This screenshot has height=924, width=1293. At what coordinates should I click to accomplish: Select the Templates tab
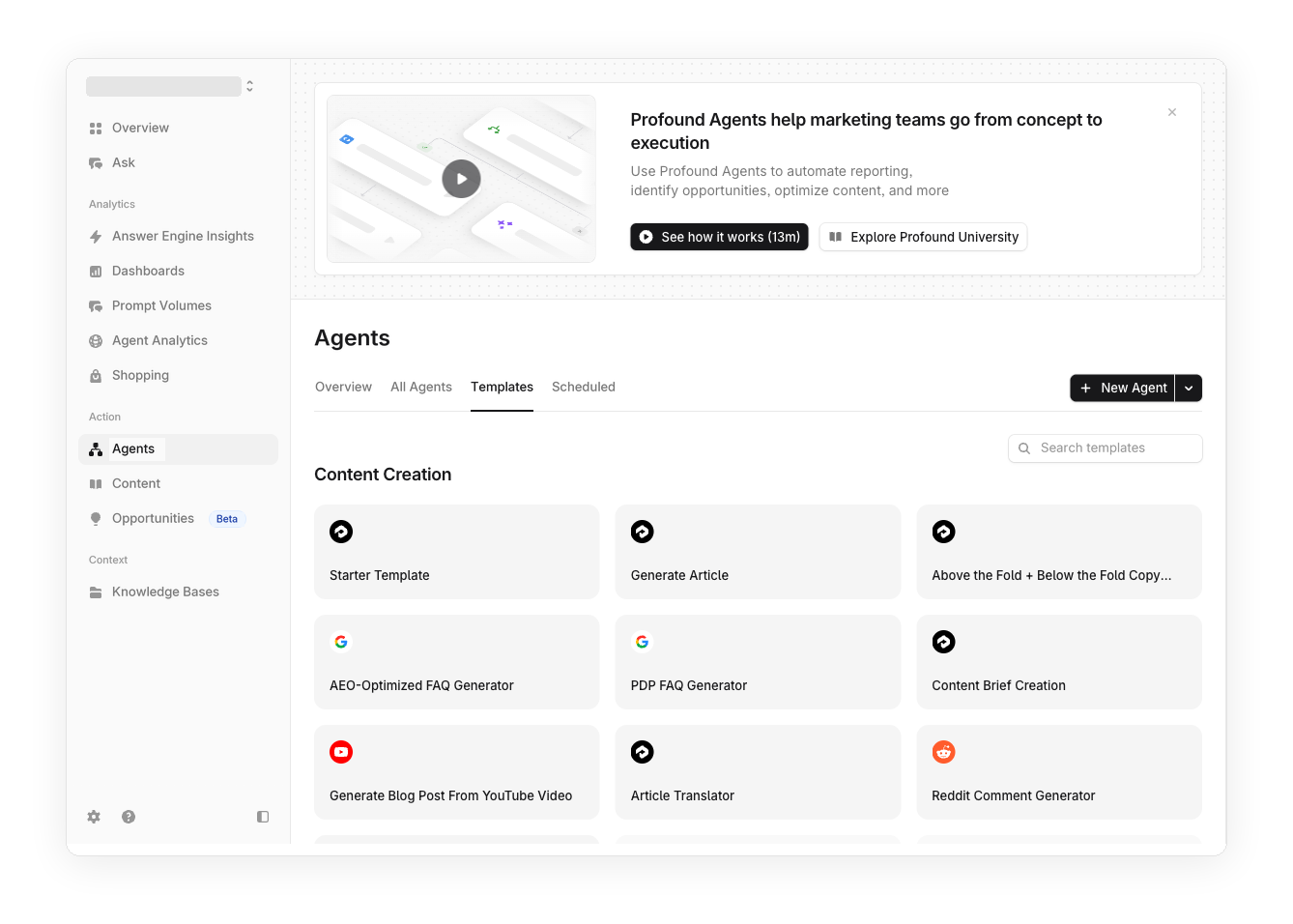point(502,387)
